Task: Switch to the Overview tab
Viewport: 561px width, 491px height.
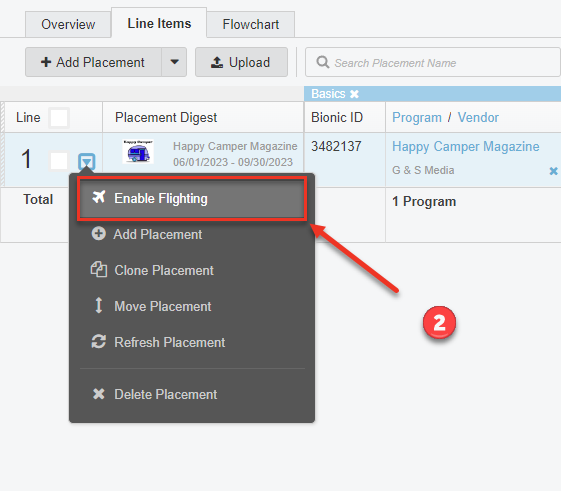Action: [68, 24]
